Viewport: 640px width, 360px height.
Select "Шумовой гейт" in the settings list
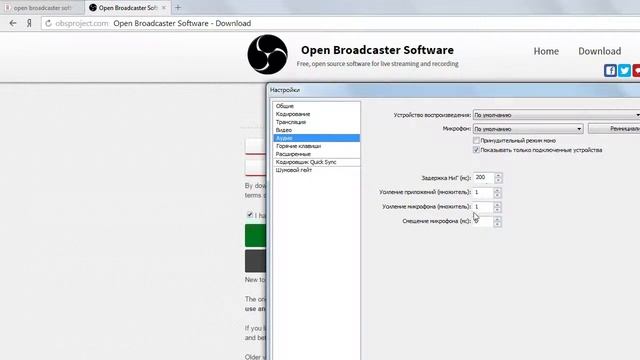click(316, 170)
